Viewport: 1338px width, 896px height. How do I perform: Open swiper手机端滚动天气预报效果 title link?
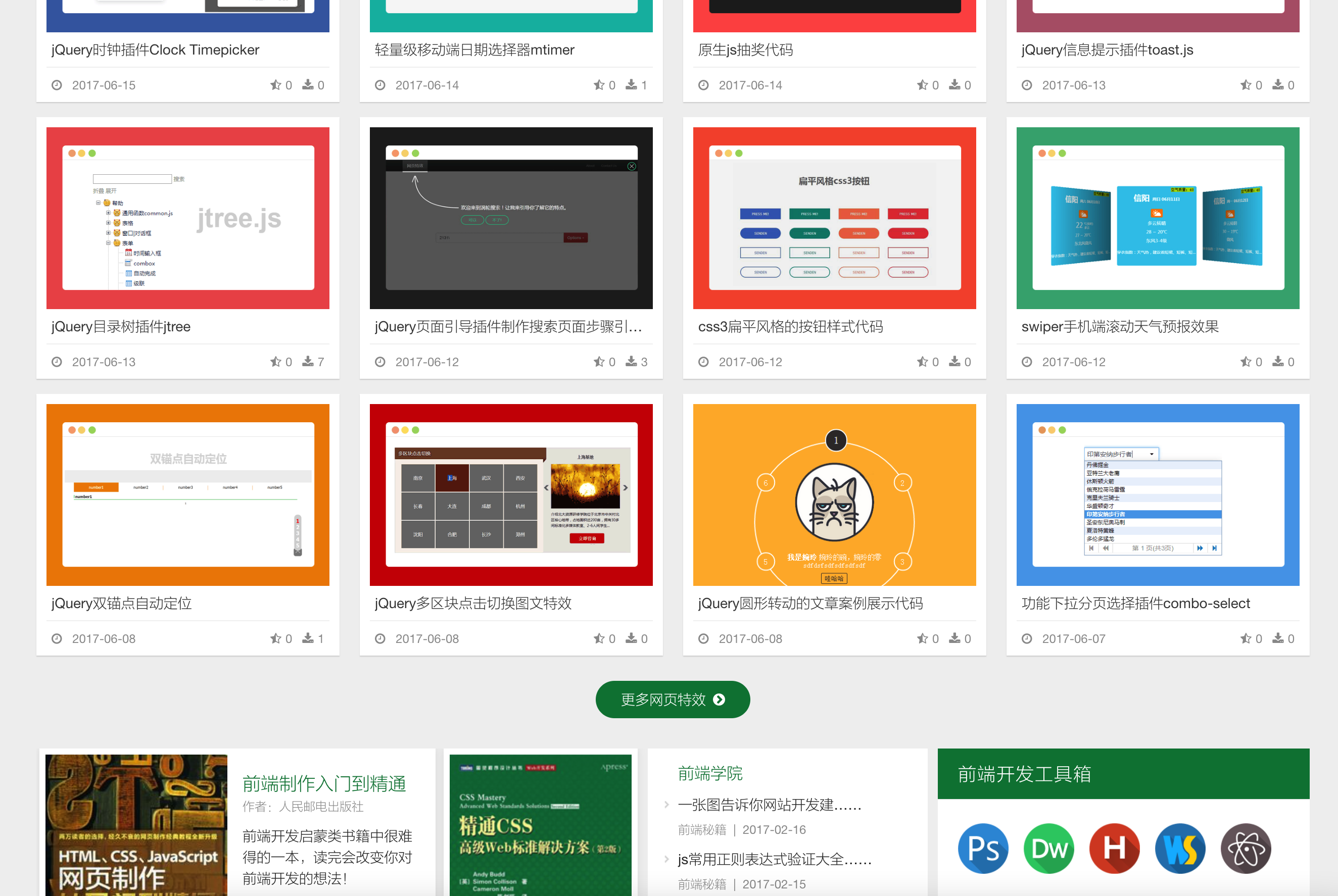point(1120,327)
